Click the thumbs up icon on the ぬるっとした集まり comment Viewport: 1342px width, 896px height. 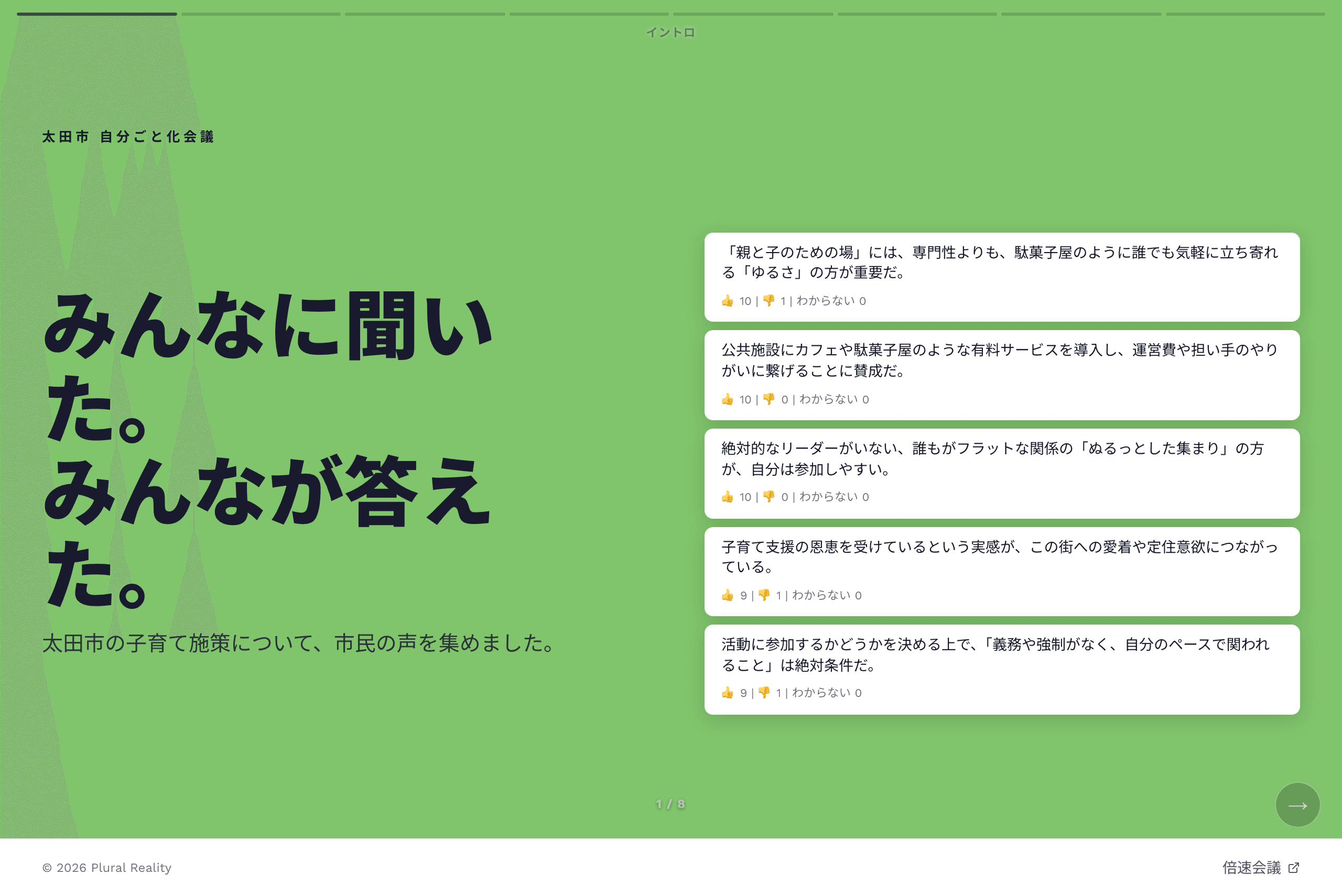tap(727, 497)
